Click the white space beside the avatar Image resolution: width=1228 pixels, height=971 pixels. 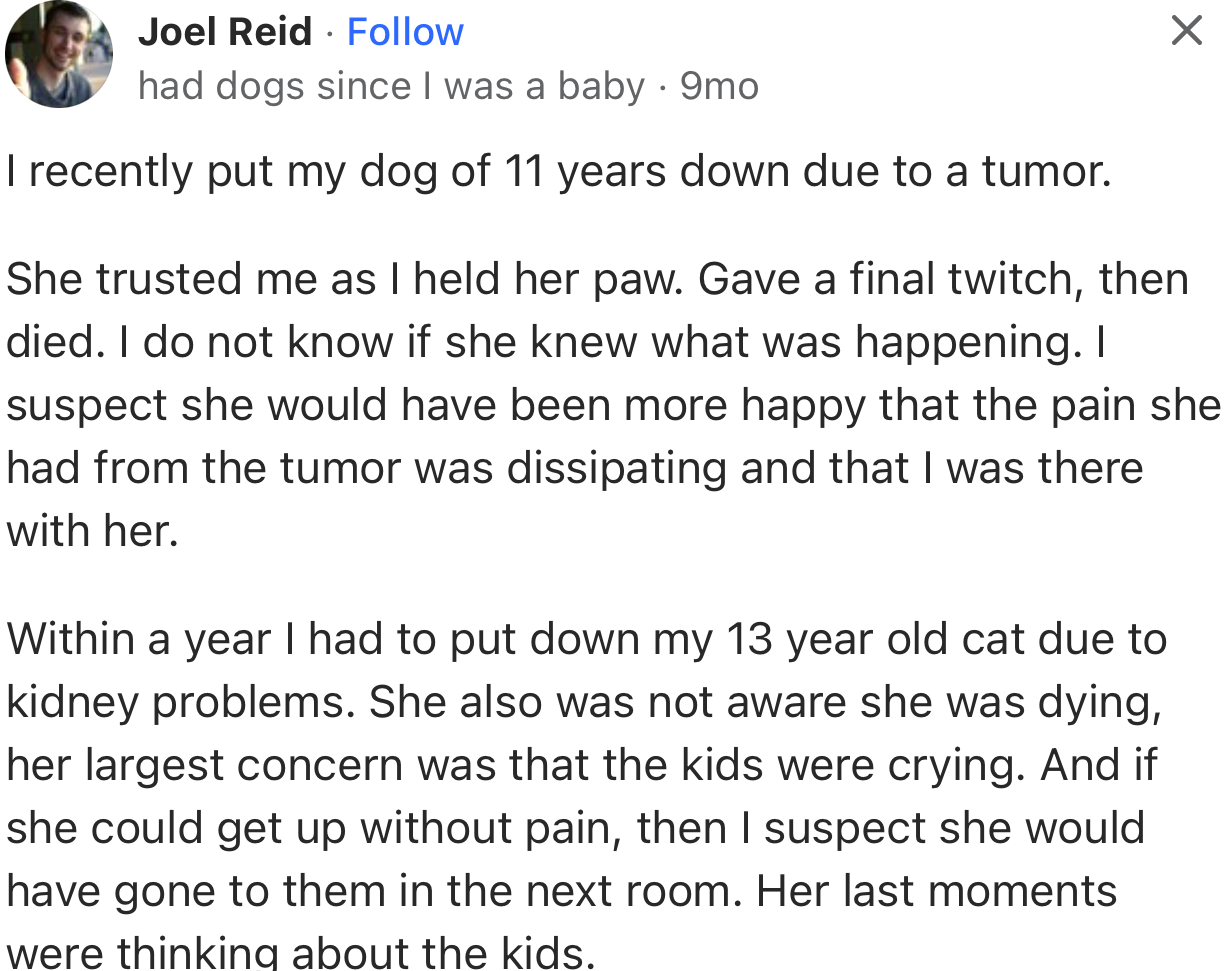[x=125, y=15]
